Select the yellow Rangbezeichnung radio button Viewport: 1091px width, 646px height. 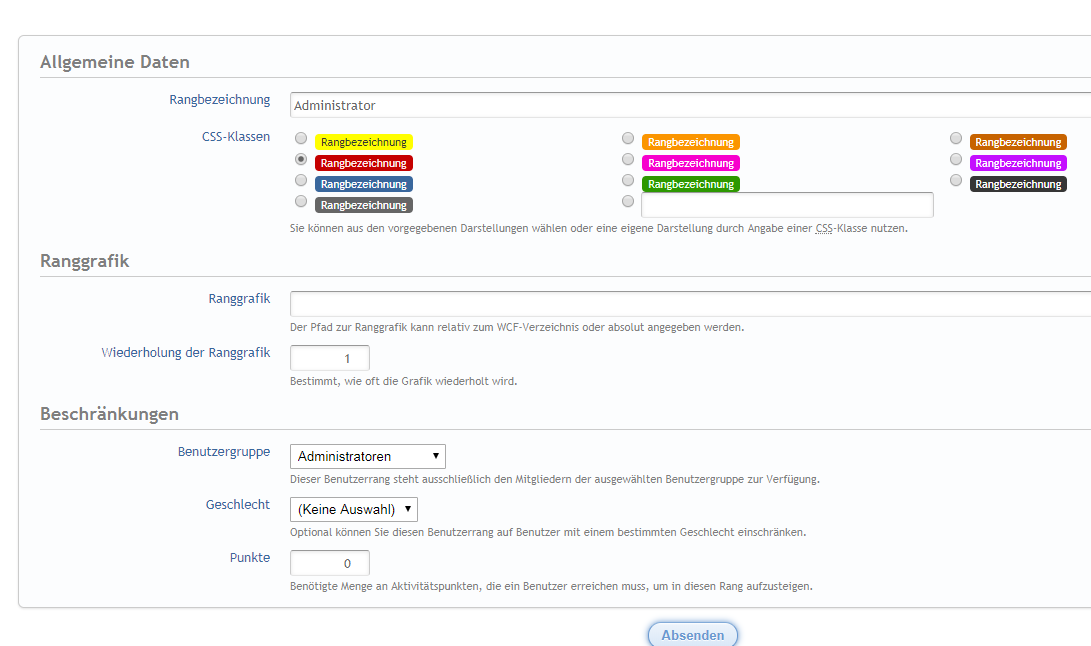click(301, 138)
